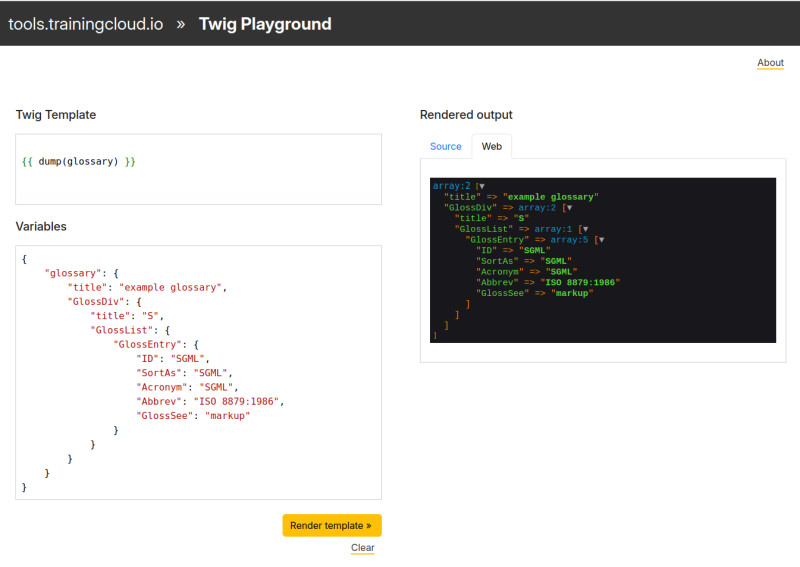
Task: Select the Web output tab
Action: tap(491, 146)
